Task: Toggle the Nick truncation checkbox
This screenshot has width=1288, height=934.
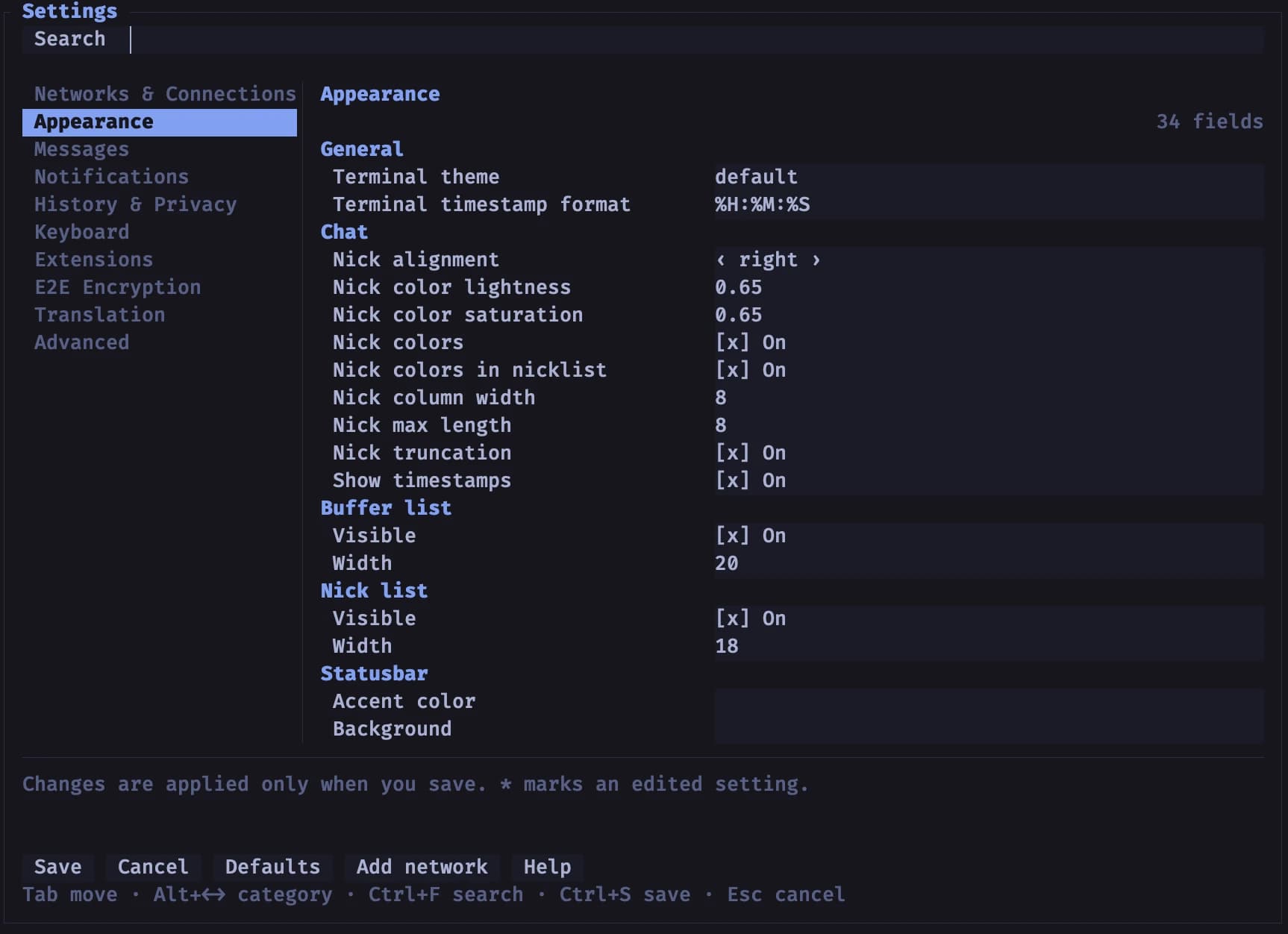Action: click(733, 453)
